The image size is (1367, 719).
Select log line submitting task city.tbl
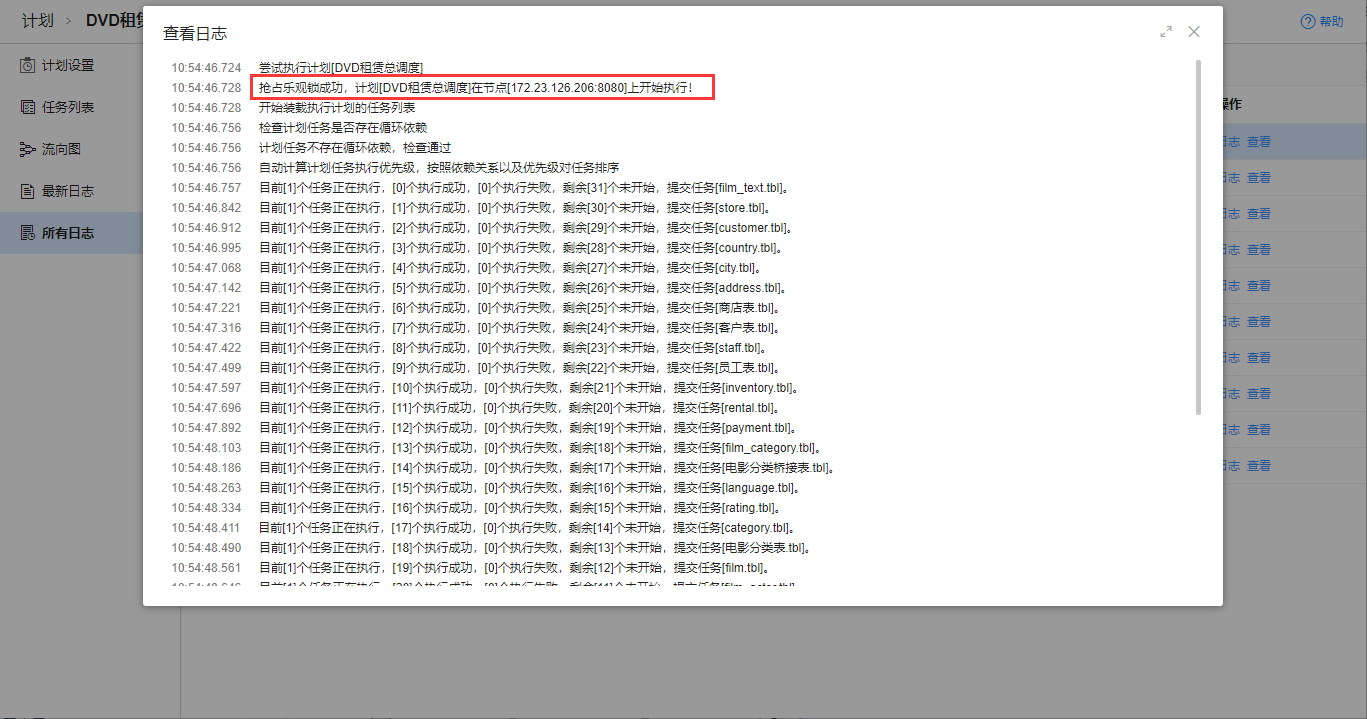[512, 268]
